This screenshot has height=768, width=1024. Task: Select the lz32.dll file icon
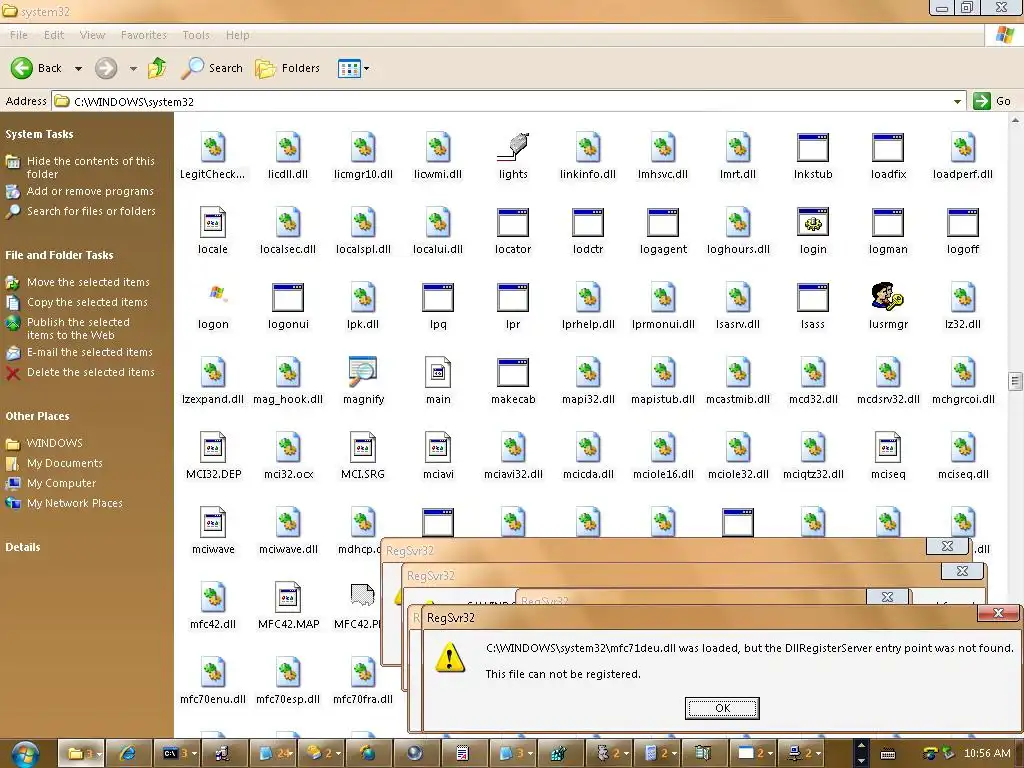963,297
